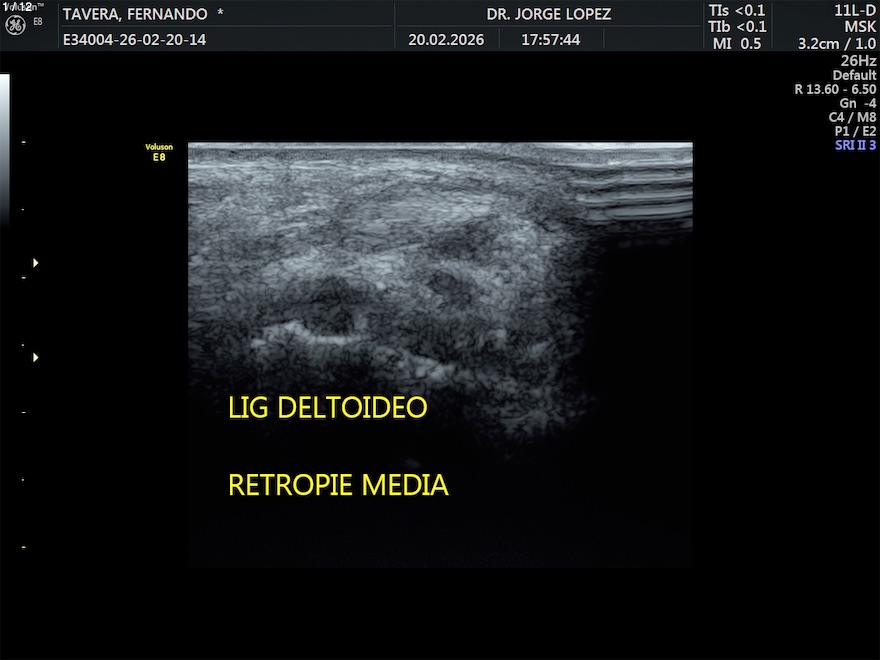This screenshot has height=660, width=880.
Task: Click the DR. JORGE LOPEZ field
Action: pyautogui.click(x=549, y=14)
